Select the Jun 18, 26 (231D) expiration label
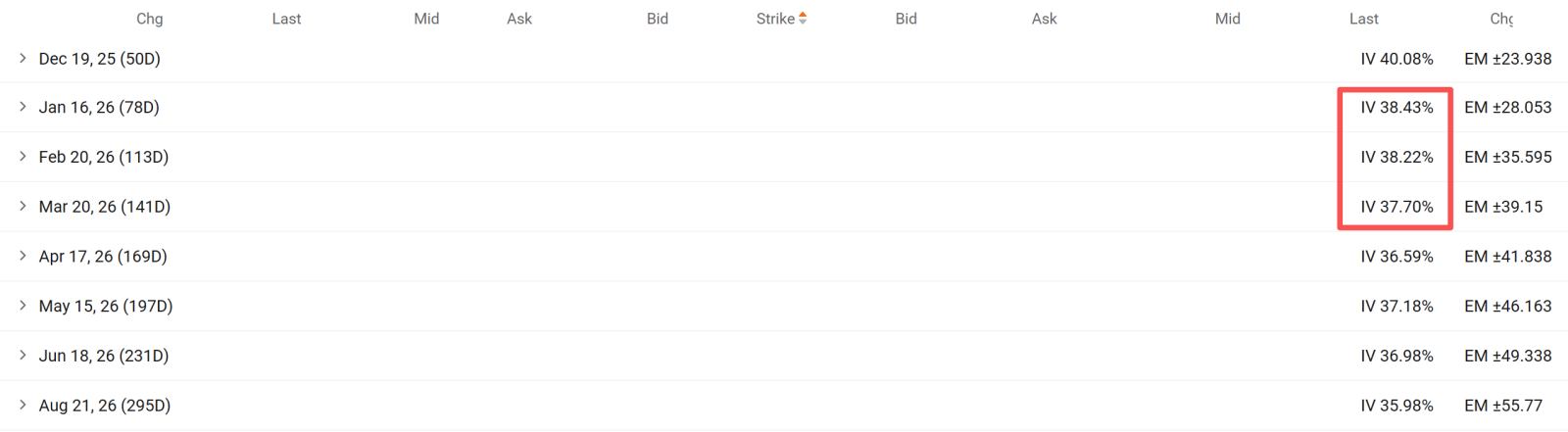 coord(104,356)
